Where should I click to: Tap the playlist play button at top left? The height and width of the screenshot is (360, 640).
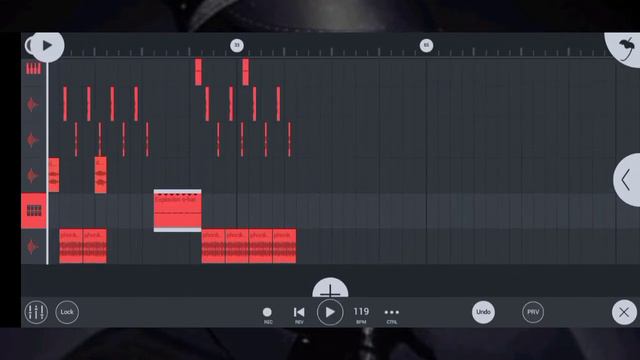[47, 46]
